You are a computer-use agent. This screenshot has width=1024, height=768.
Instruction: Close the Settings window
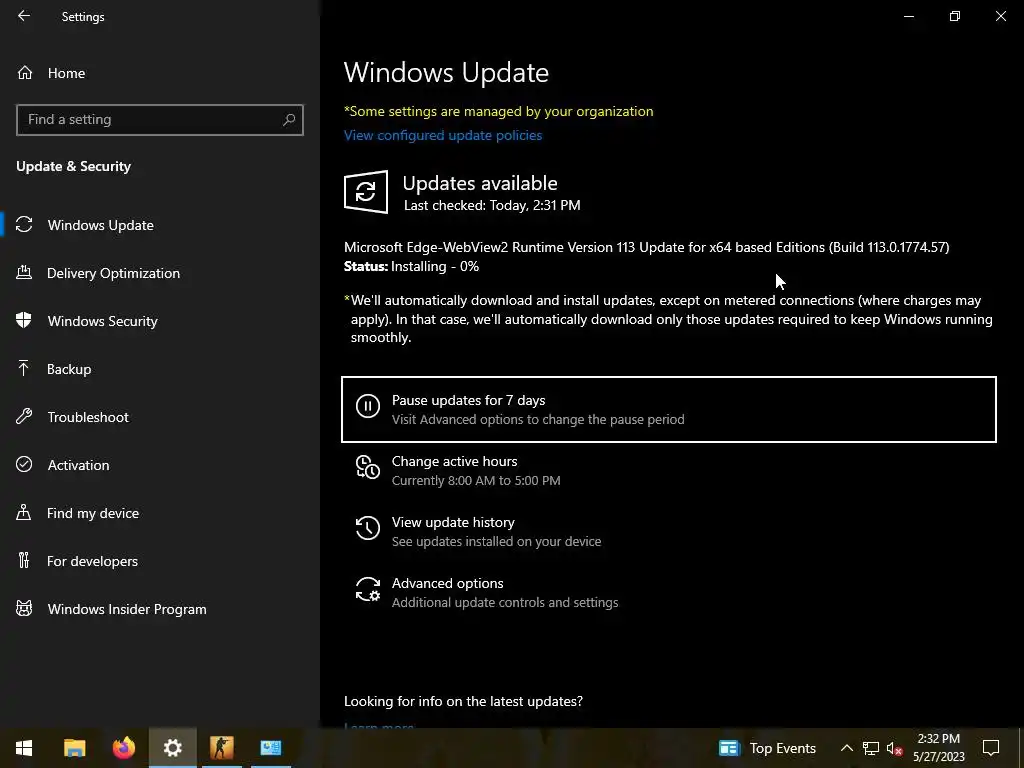[1000, 16]
